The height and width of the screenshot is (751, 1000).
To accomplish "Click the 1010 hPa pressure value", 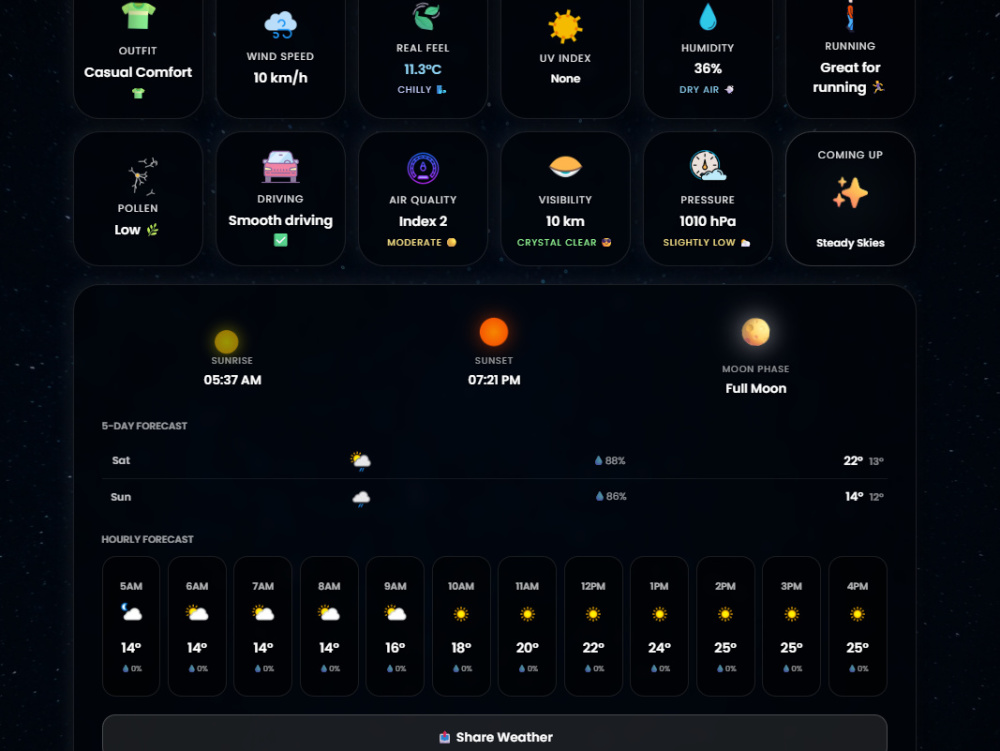I will [707, 221].
